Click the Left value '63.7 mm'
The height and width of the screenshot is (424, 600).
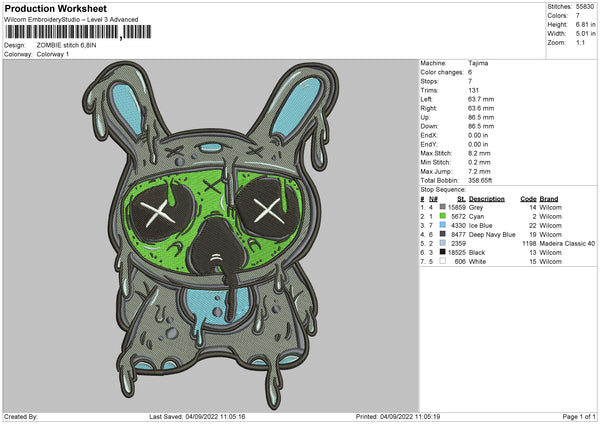[481, 99]
